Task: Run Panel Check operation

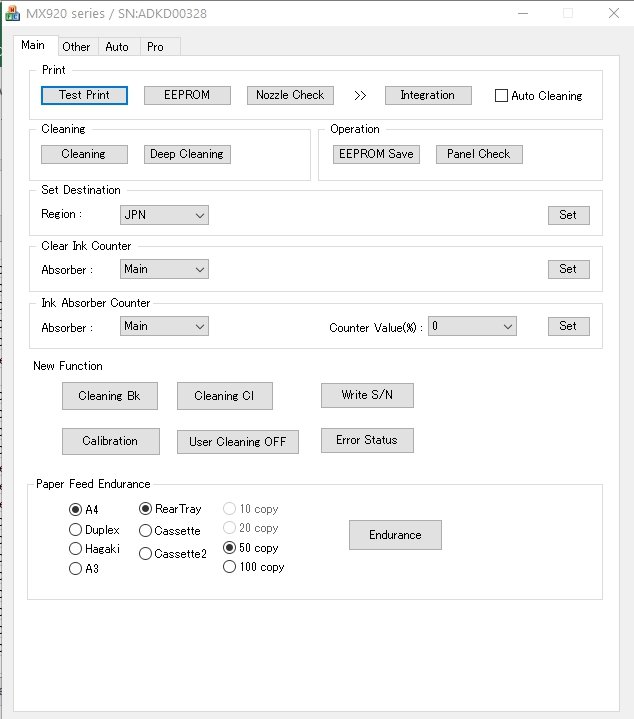Action: pyautogui.click(x=479, y=155)
